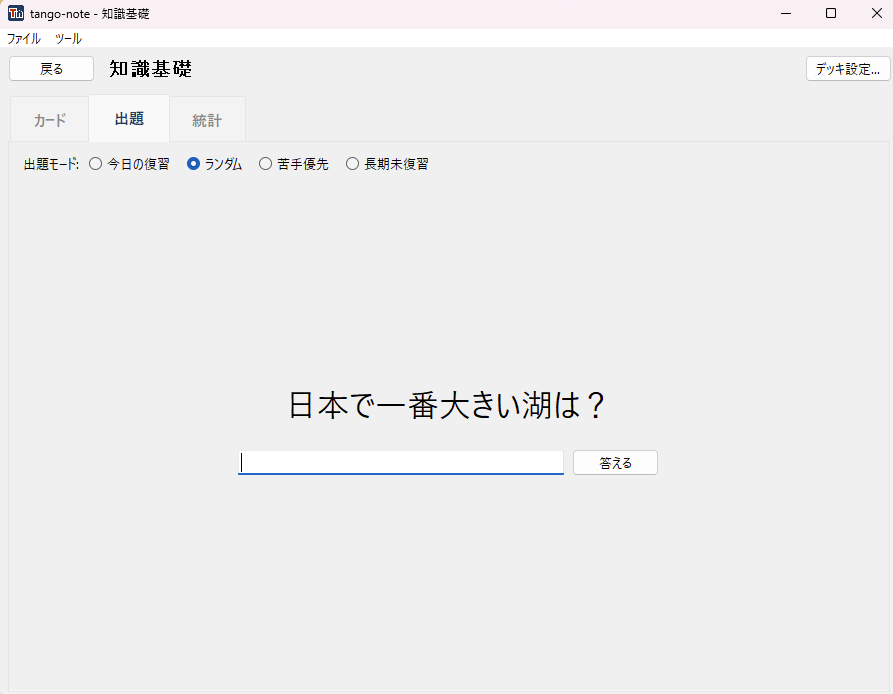The height and width of the screenshot is (694, 893).
Task: Submit answer with 答える button
Action: point(615,462)
